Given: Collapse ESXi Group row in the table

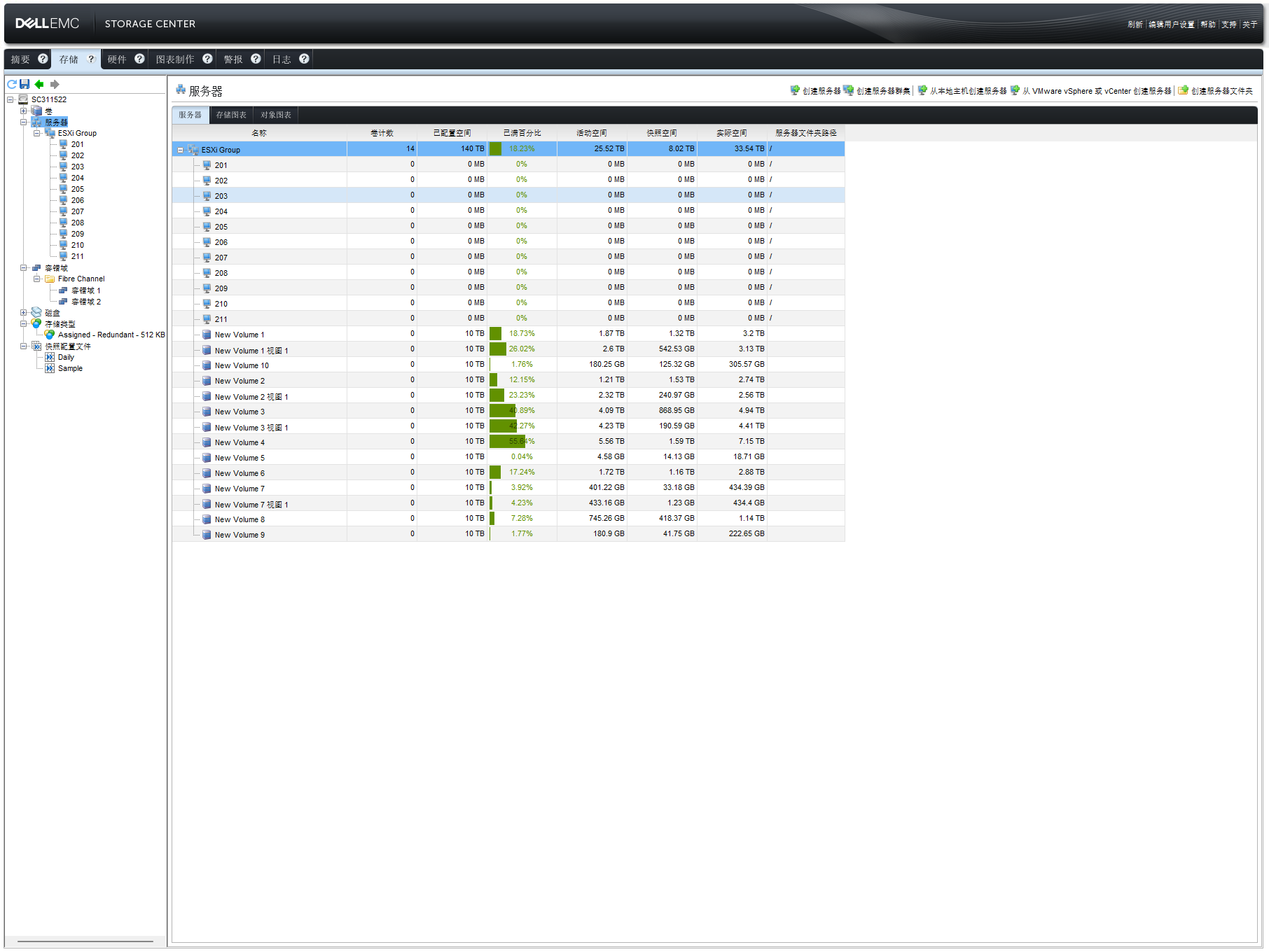Looking at the screenshot, I should (x=180, y=150).
